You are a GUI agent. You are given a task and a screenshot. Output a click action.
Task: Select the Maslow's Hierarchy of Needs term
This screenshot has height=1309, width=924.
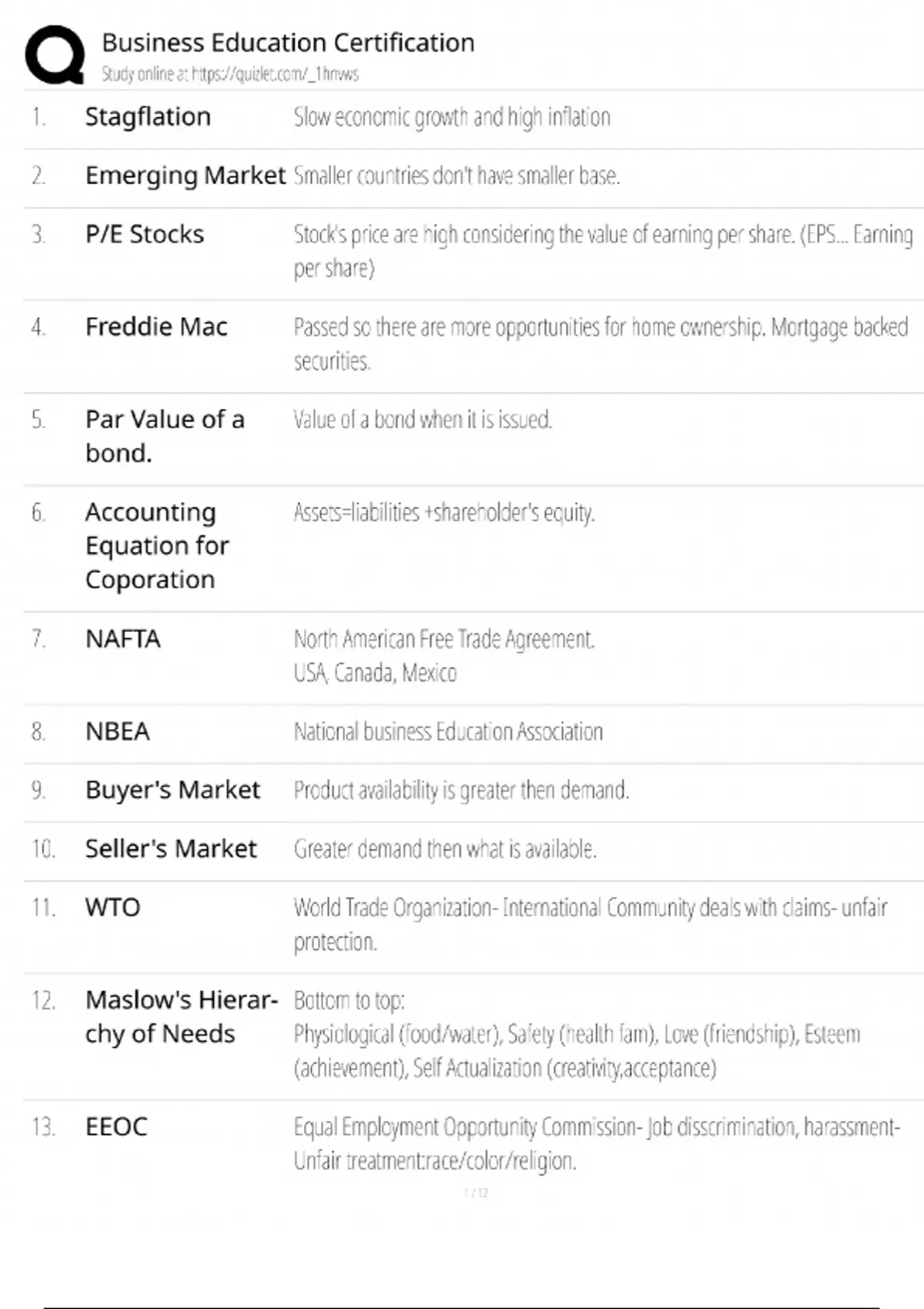click(x=182, y=1016)
